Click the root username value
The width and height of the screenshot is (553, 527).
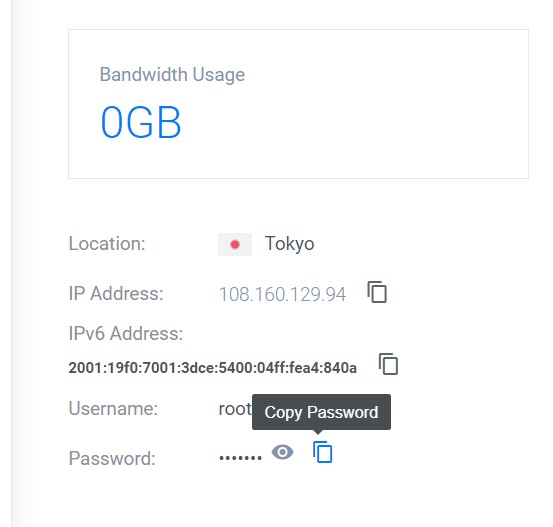[x=235, y=409]
